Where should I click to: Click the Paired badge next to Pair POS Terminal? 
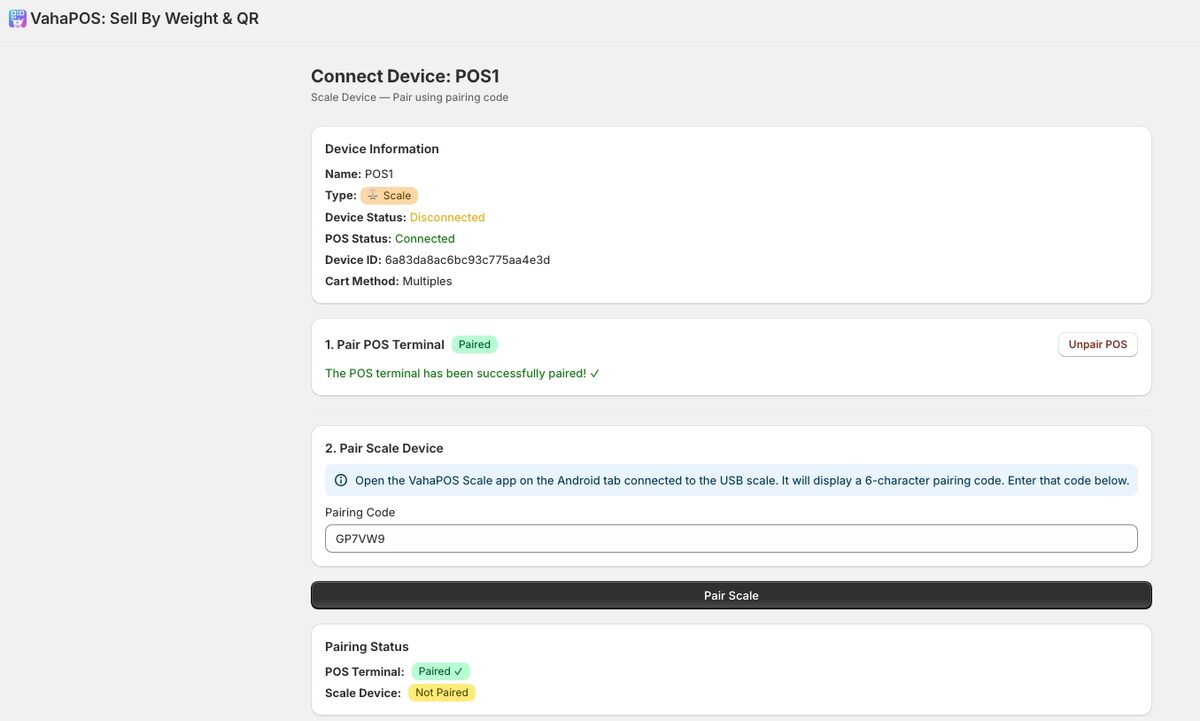click(x=474, y=344)
